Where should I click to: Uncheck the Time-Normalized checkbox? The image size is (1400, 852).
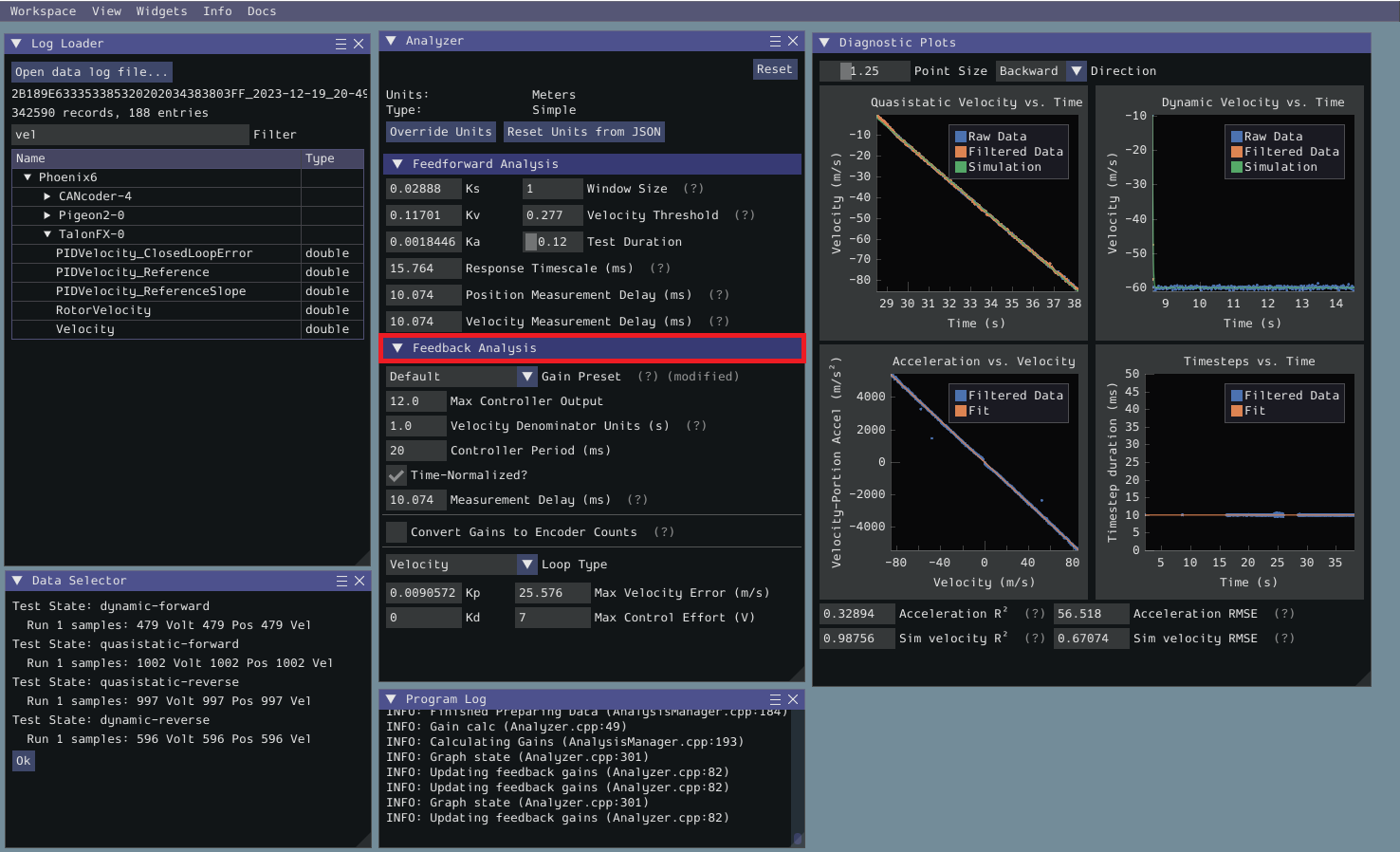[396, 474]
